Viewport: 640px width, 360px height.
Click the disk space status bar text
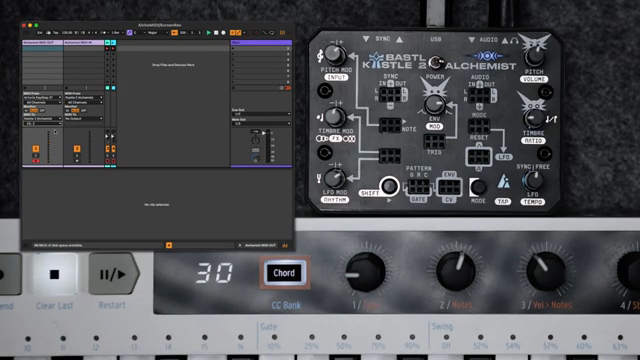(58, 245)
